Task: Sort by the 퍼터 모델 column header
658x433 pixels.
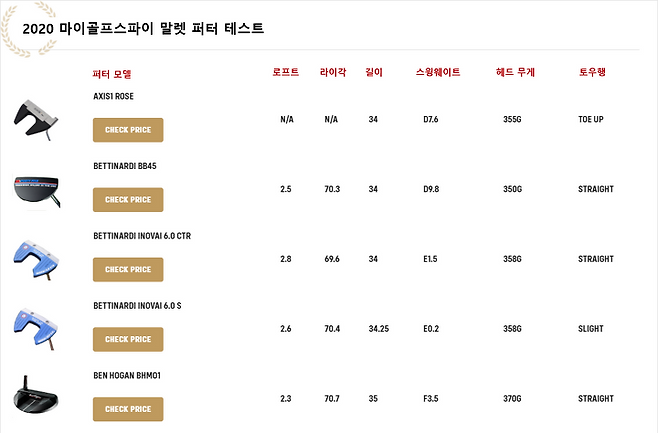Action: click(x=111, y=73)
